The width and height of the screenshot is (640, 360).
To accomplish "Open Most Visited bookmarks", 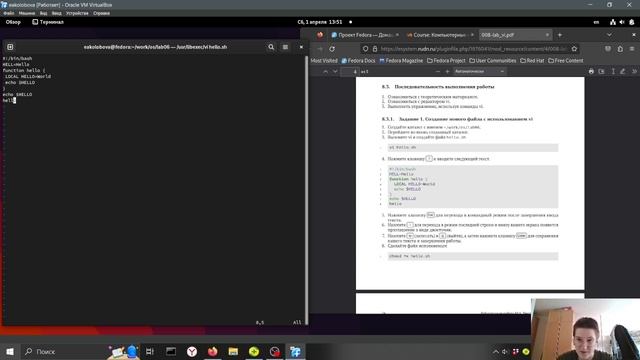I will pos(324,61).
